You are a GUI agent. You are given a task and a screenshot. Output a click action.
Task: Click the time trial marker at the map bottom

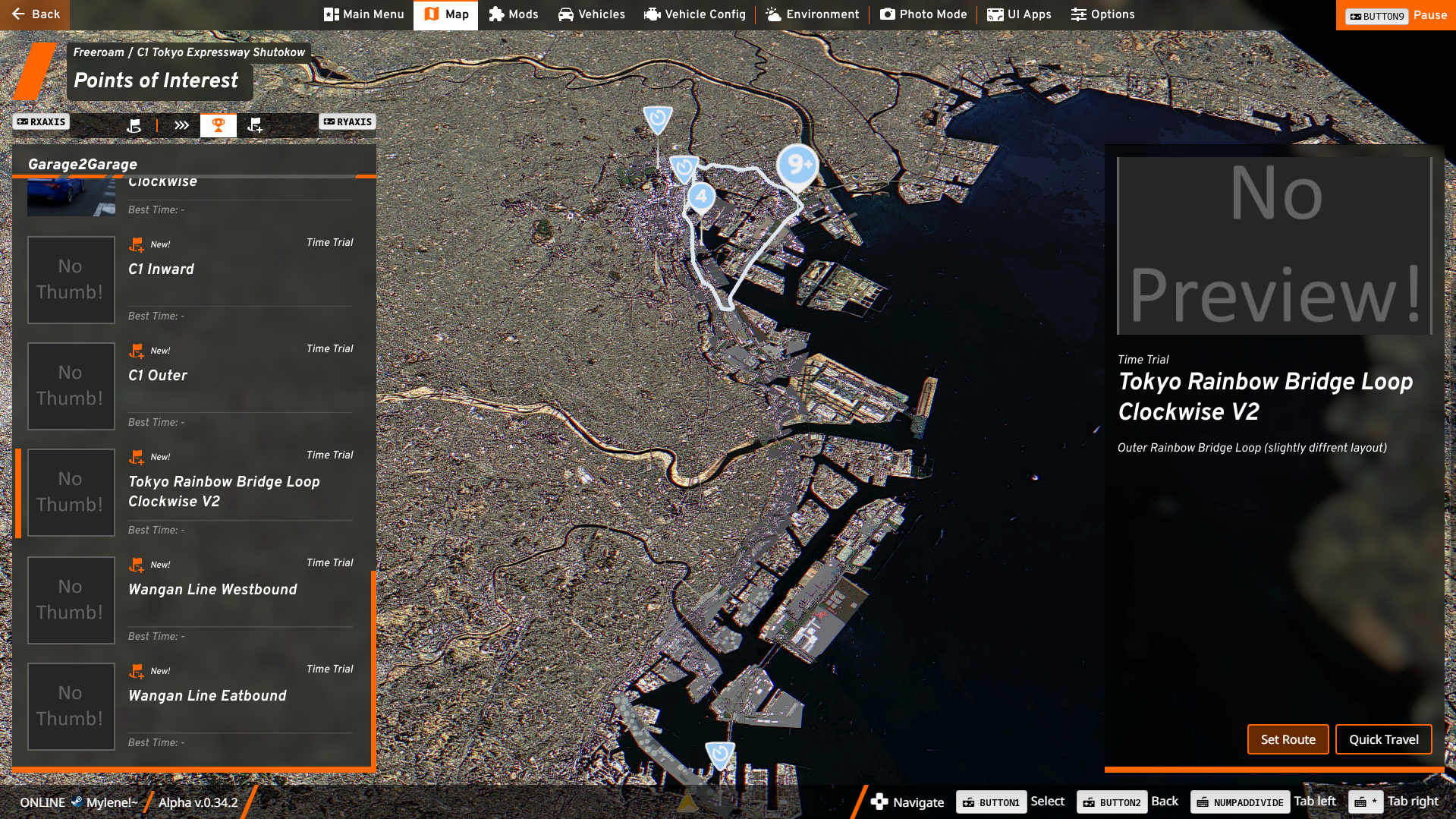pyautogui.click(x=720, y=755)
